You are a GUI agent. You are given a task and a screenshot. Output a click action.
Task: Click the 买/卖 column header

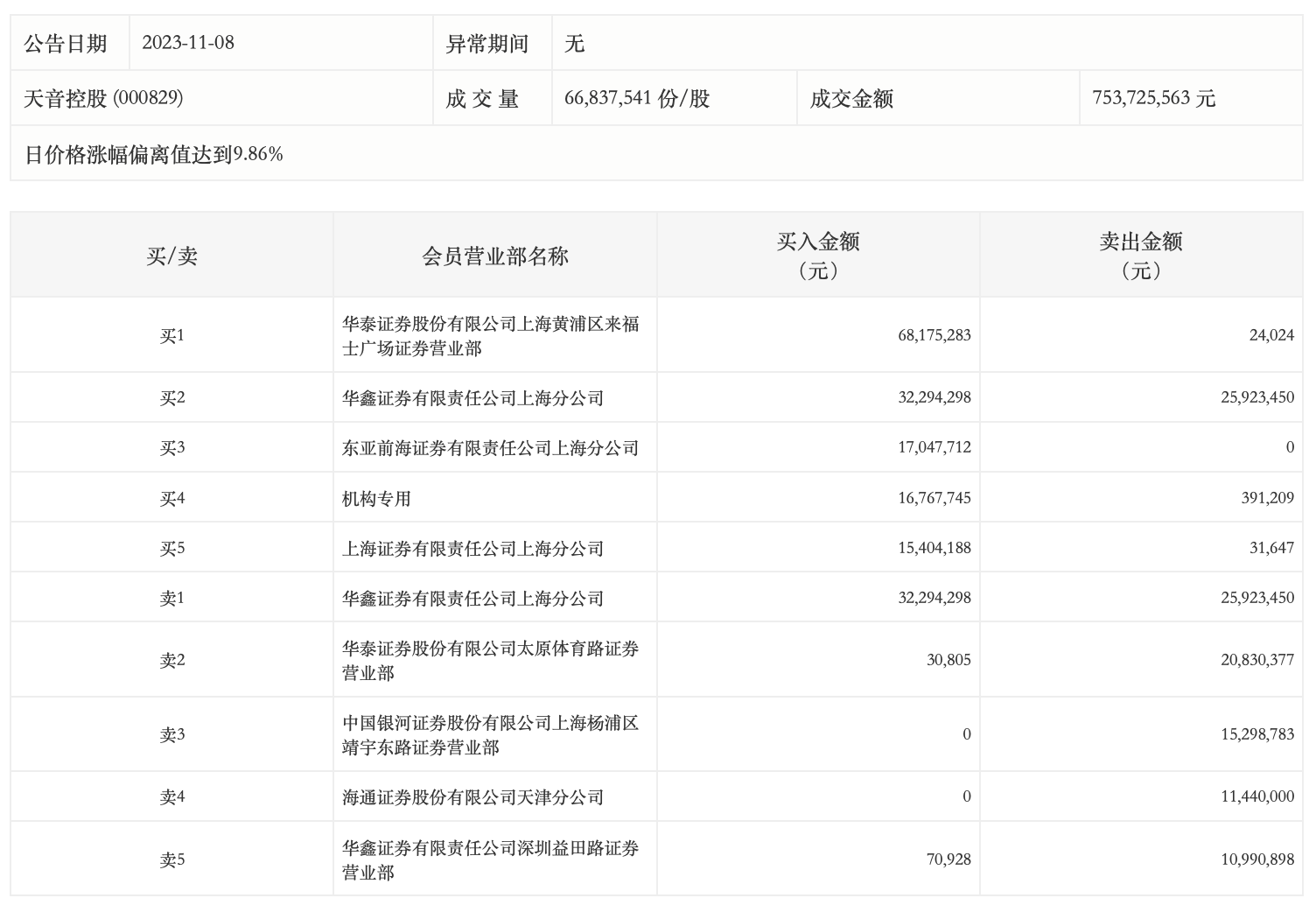pos(171,256)
